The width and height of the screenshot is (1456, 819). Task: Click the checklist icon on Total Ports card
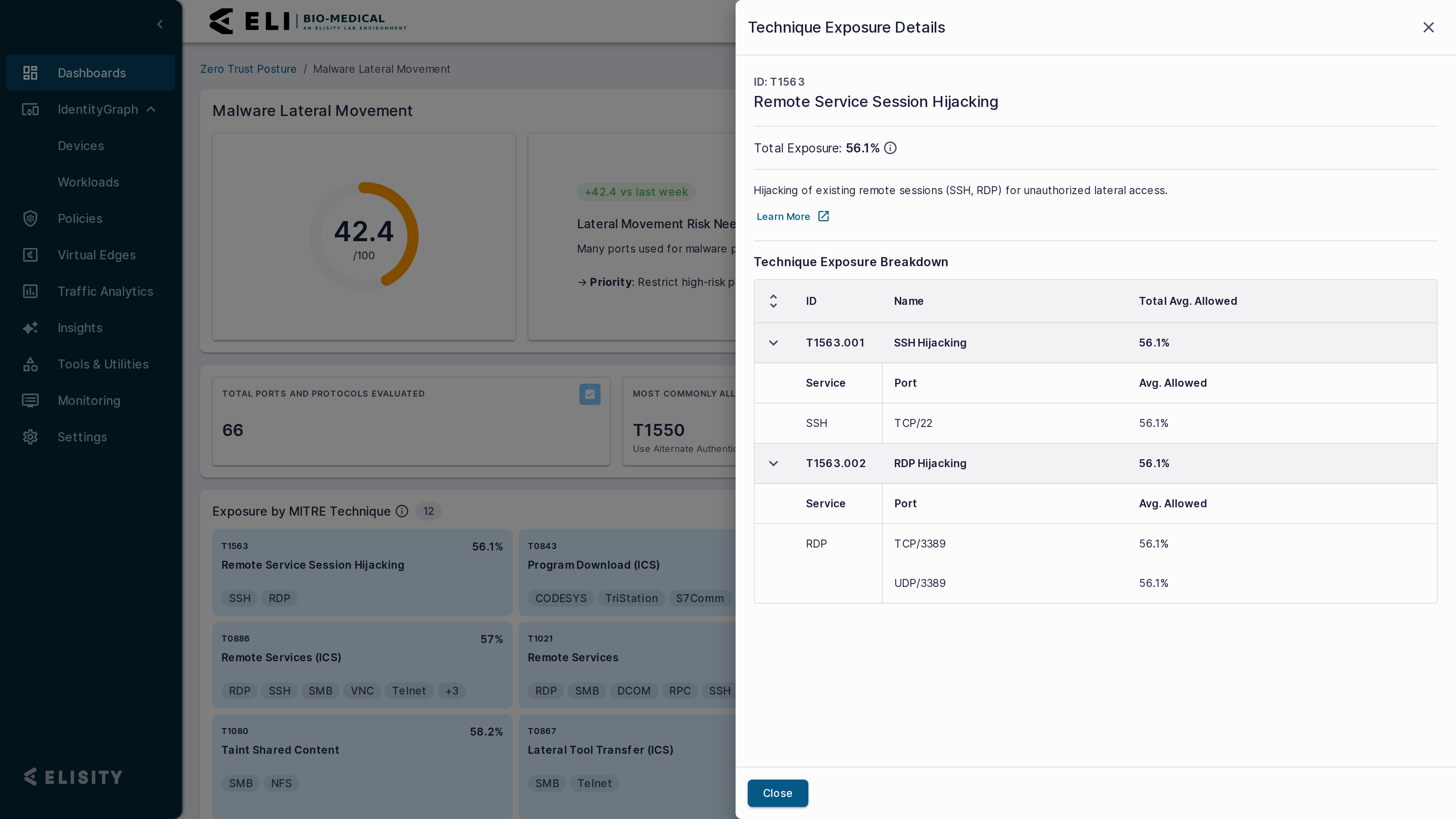pos(590,394)
